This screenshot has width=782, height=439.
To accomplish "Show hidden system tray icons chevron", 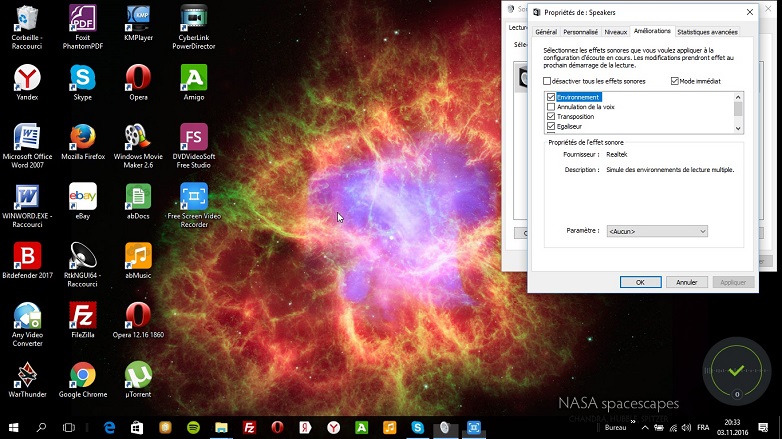I will pos(645,428).
